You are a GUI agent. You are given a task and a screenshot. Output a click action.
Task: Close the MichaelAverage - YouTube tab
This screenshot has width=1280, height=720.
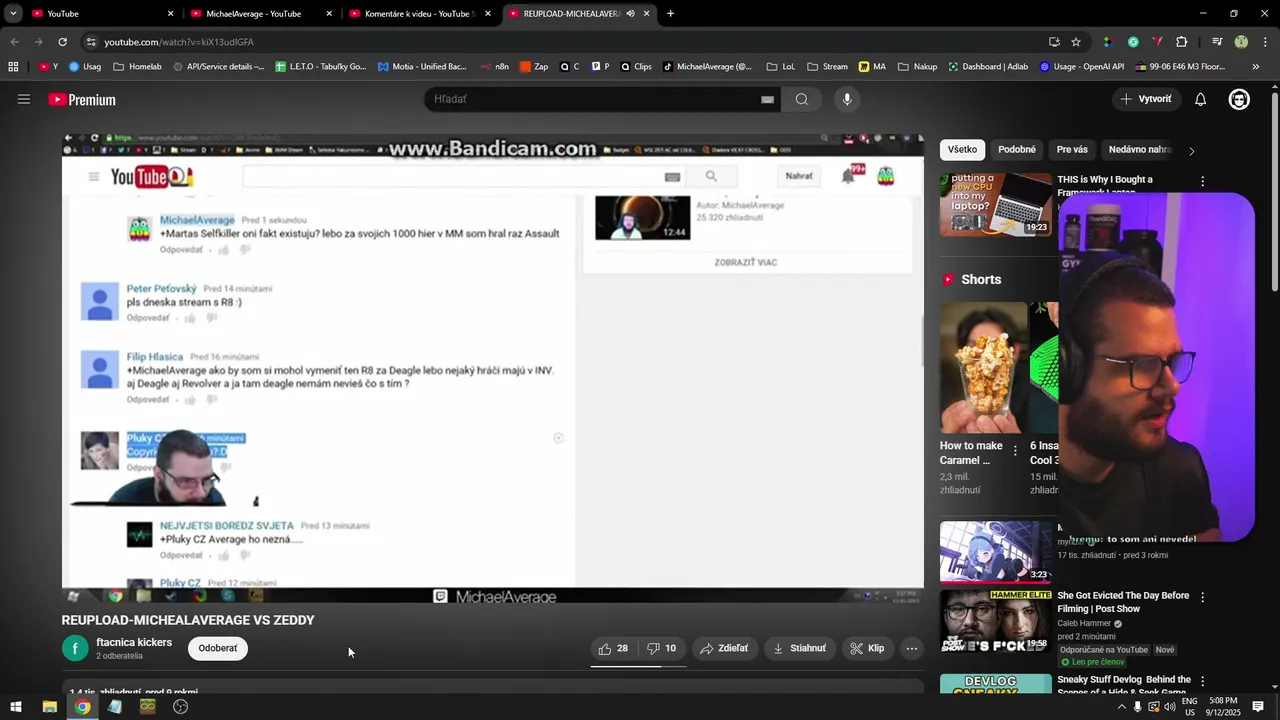point(329,14)
